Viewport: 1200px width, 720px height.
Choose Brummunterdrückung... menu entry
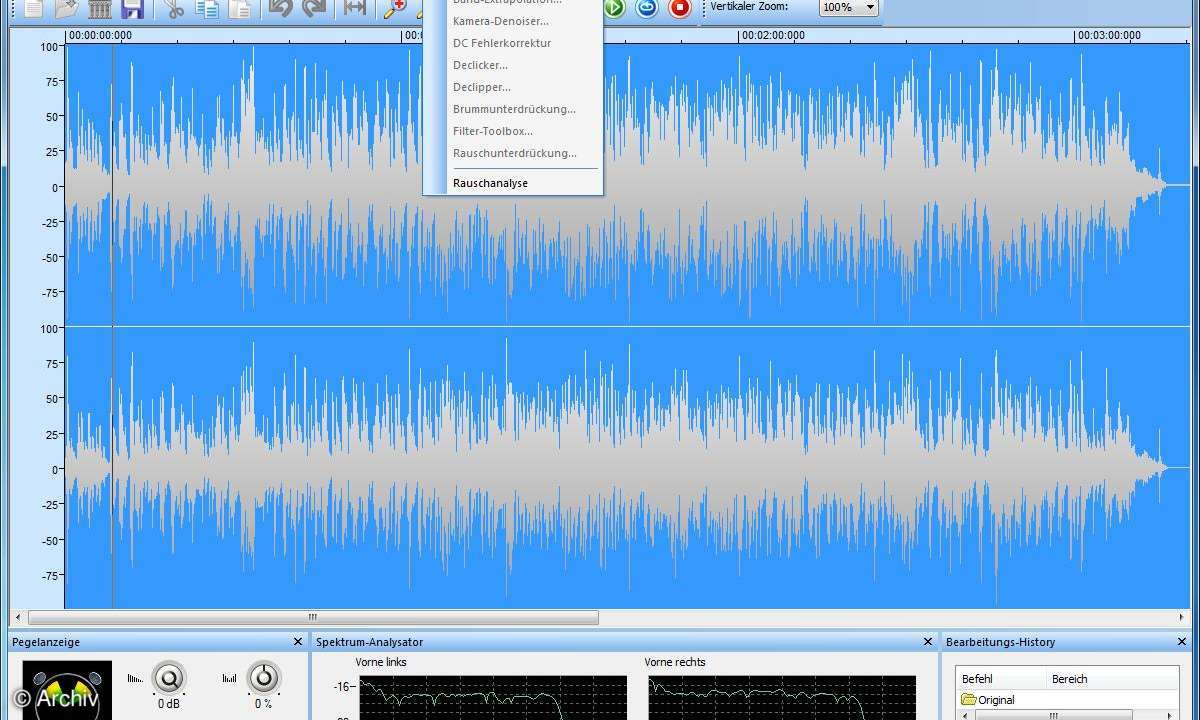[x=514, y=109]
